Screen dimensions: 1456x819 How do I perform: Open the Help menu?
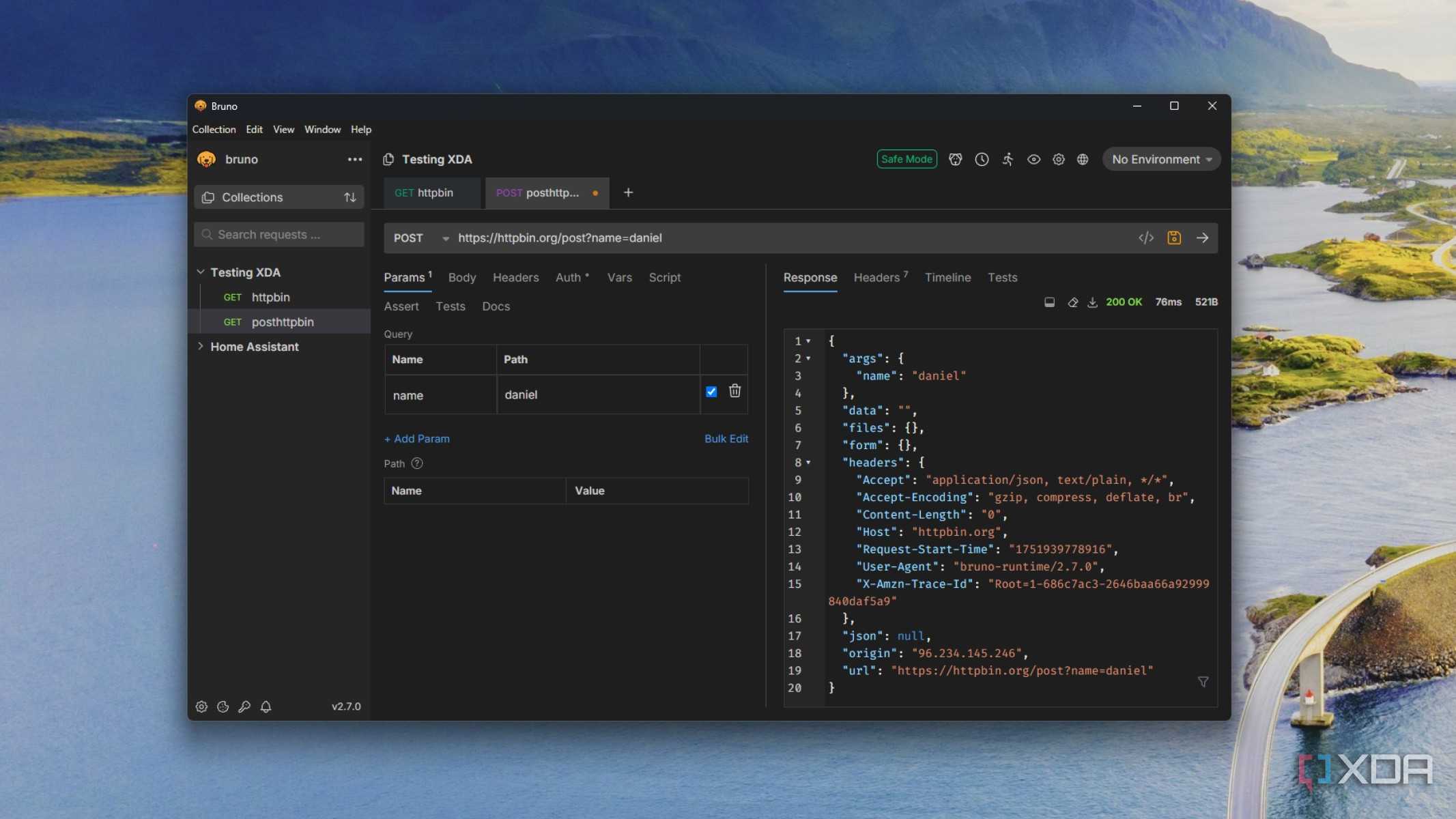361,129
